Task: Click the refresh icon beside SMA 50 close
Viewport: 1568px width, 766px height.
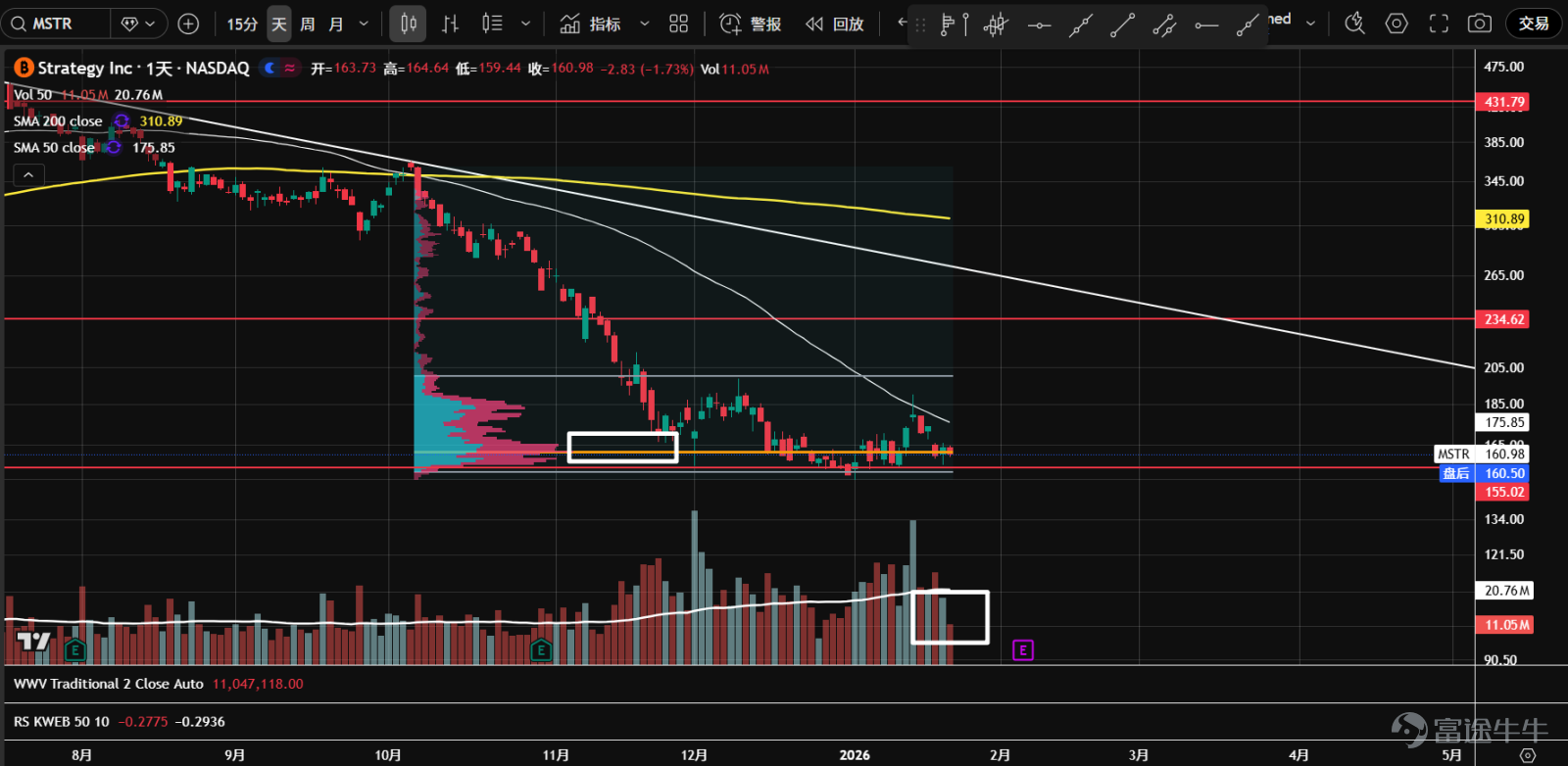Action: tap(114, 148)
